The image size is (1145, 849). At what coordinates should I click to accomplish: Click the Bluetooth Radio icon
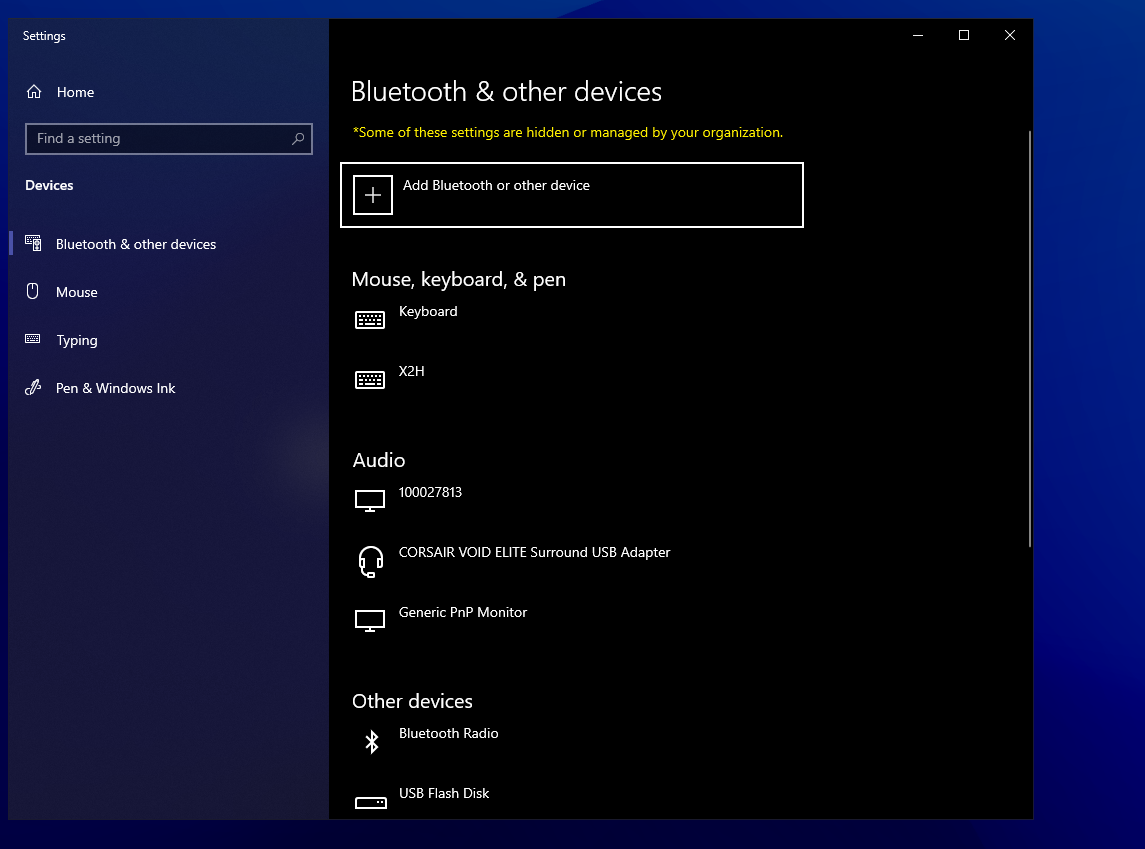(371, 741)
